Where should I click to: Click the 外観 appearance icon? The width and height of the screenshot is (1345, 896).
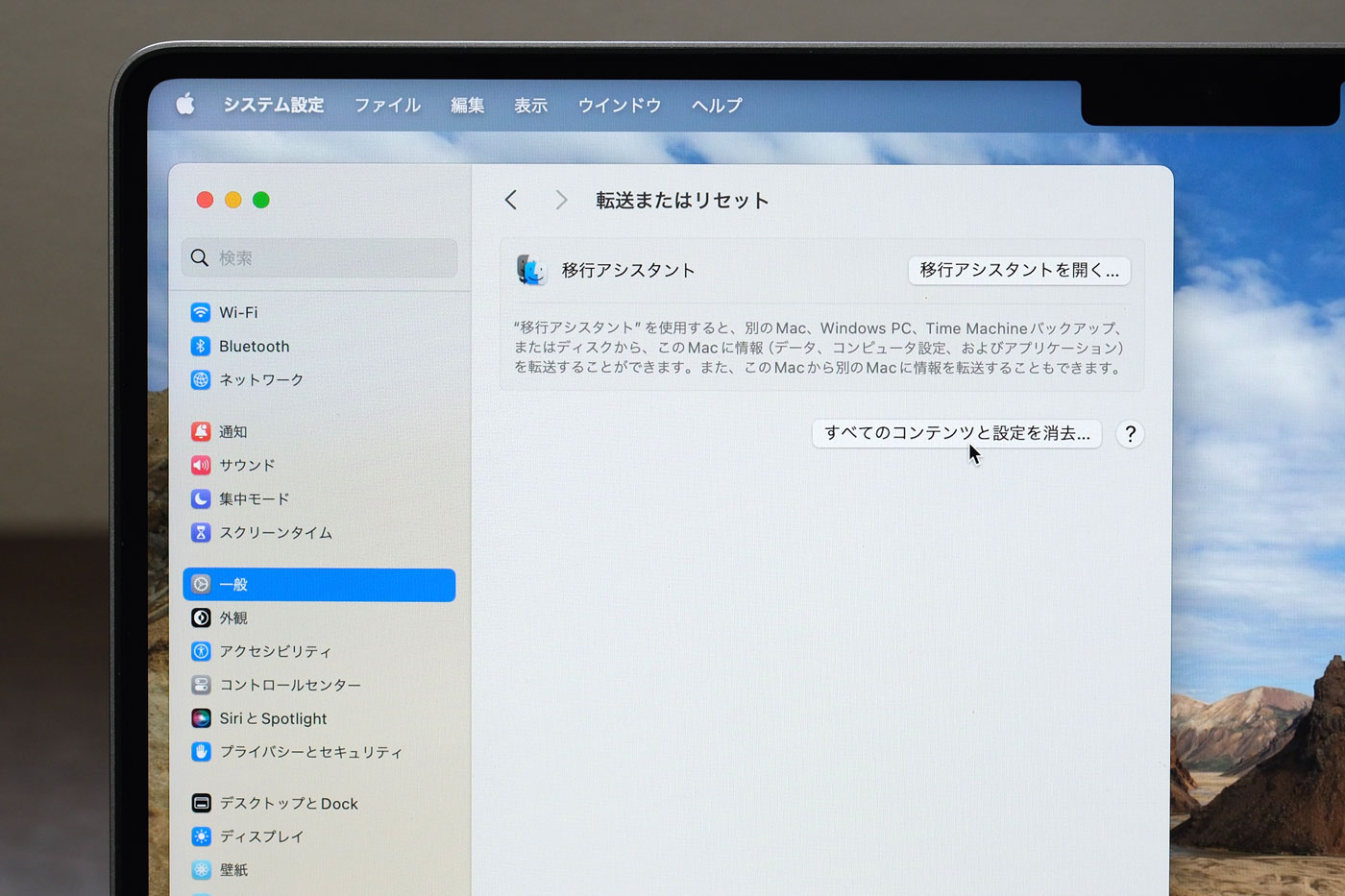coord(200,618)
